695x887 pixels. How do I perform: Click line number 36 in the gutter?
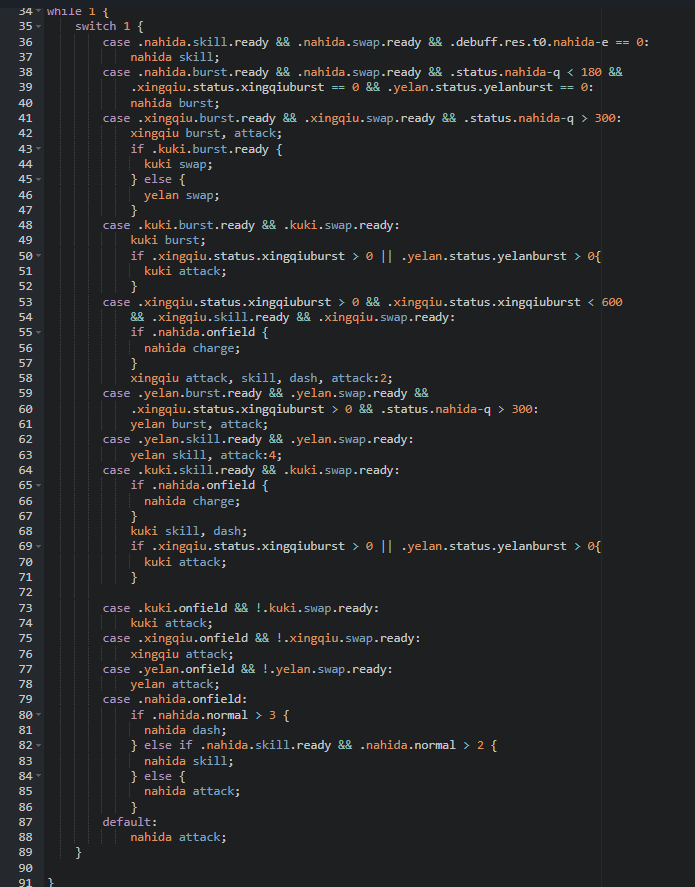click(x=25, y=42)
